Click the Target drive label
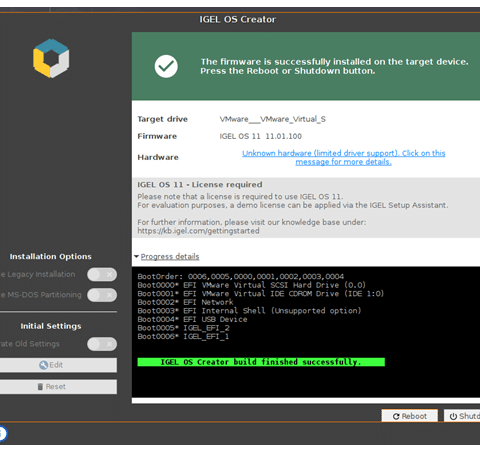Screen dimensions: 480x453 click(x=163, y=119)
